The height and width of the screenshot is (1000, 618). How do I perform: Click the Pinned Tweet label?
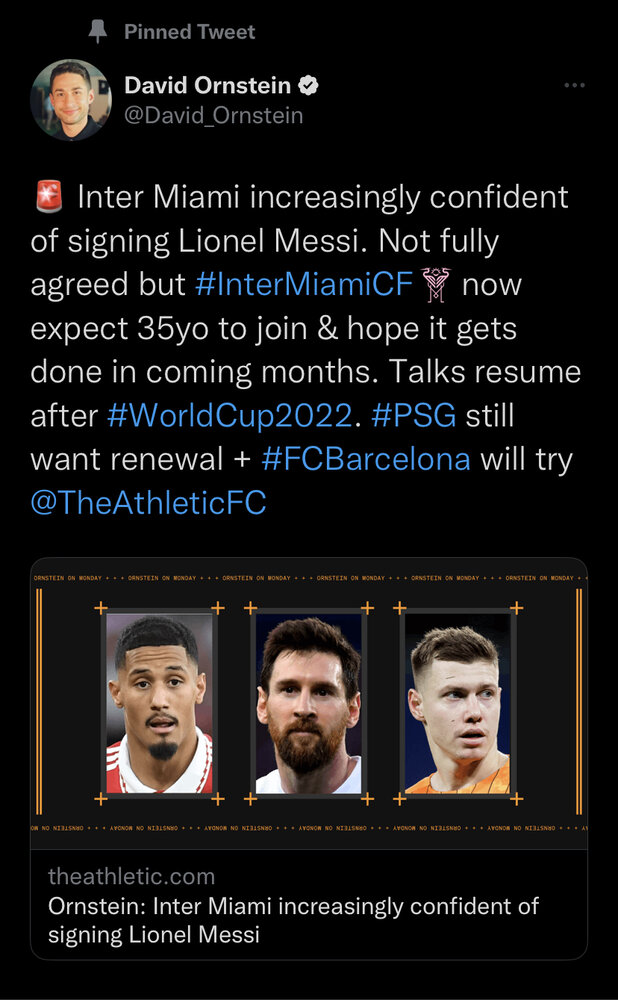click(189, 32)
